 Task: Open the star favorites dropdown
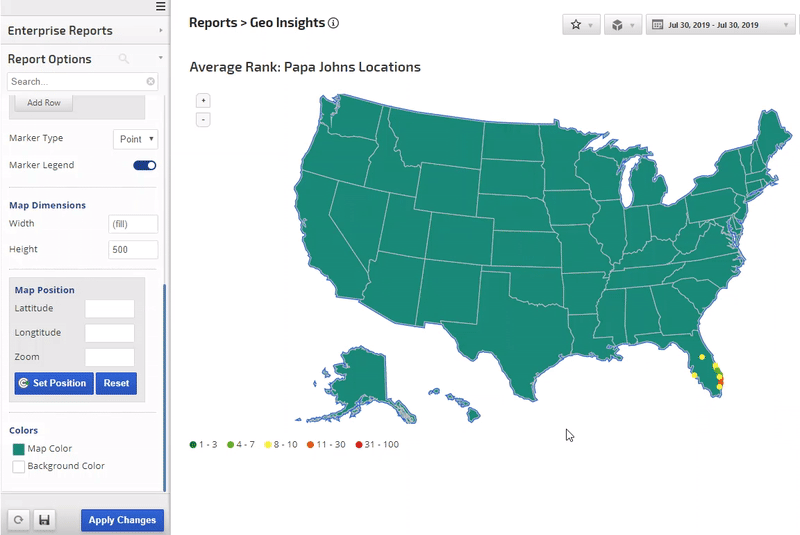click(581, 25)
